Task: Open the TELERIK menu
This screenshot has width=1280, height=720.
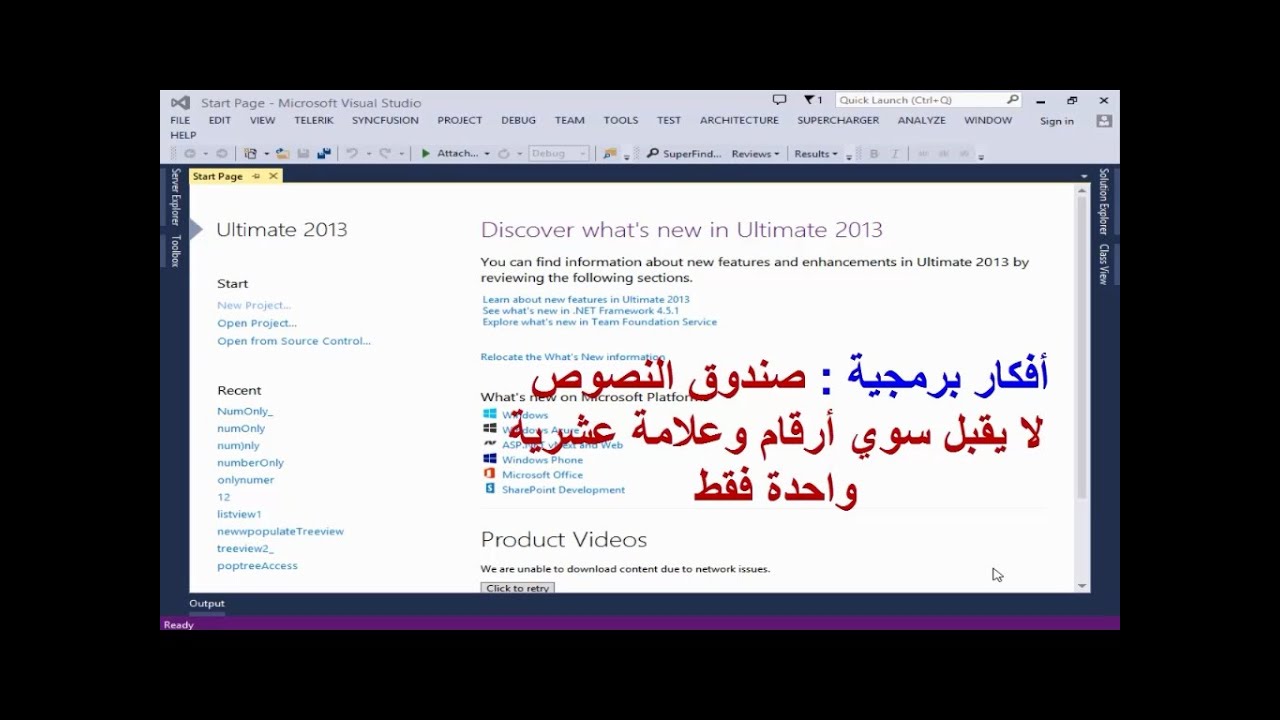Action: [314, 120]
